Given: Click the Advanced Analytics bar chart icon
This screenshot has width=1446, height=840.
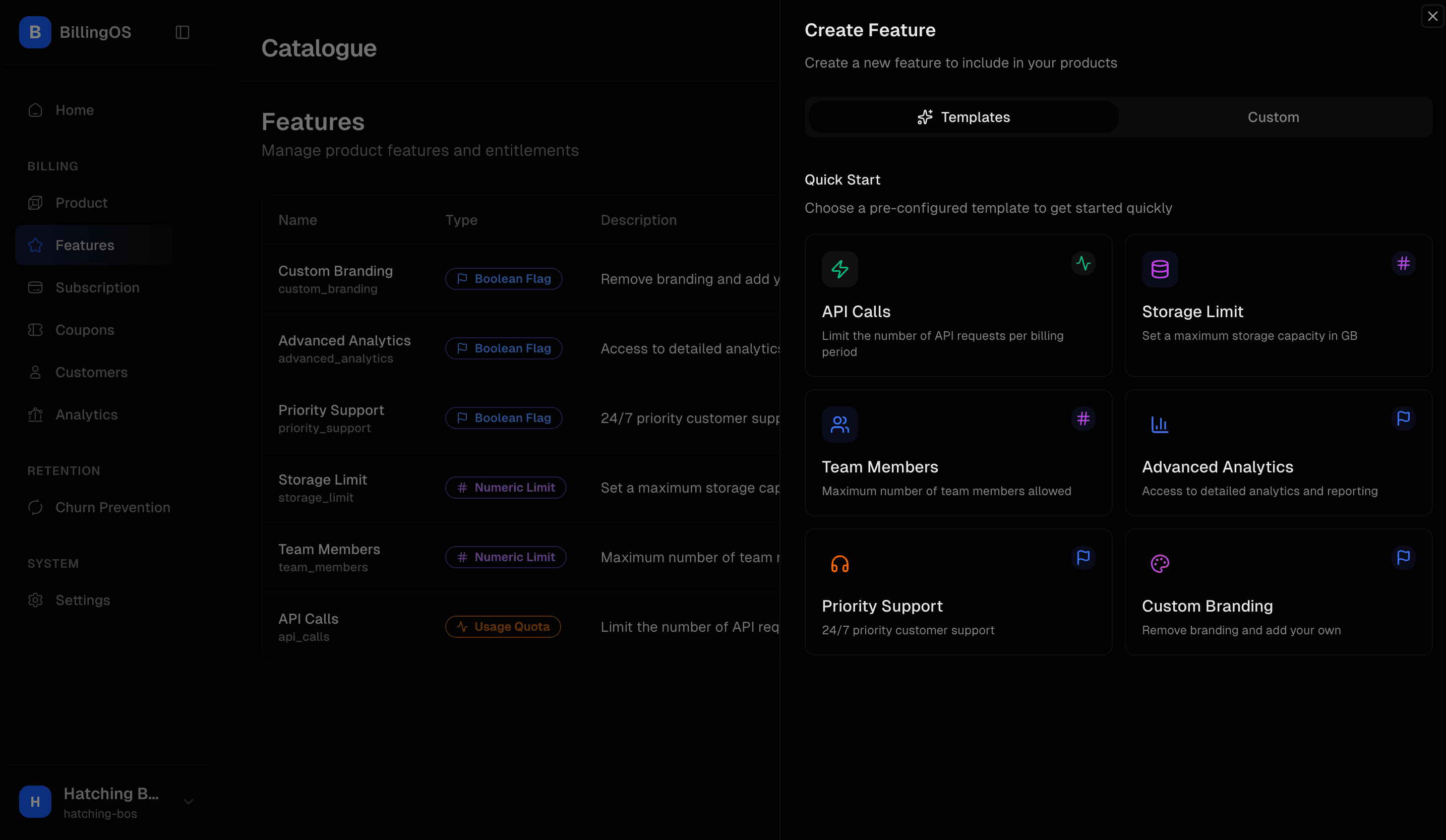Looking at the screenshot, I should [1160, 425].
